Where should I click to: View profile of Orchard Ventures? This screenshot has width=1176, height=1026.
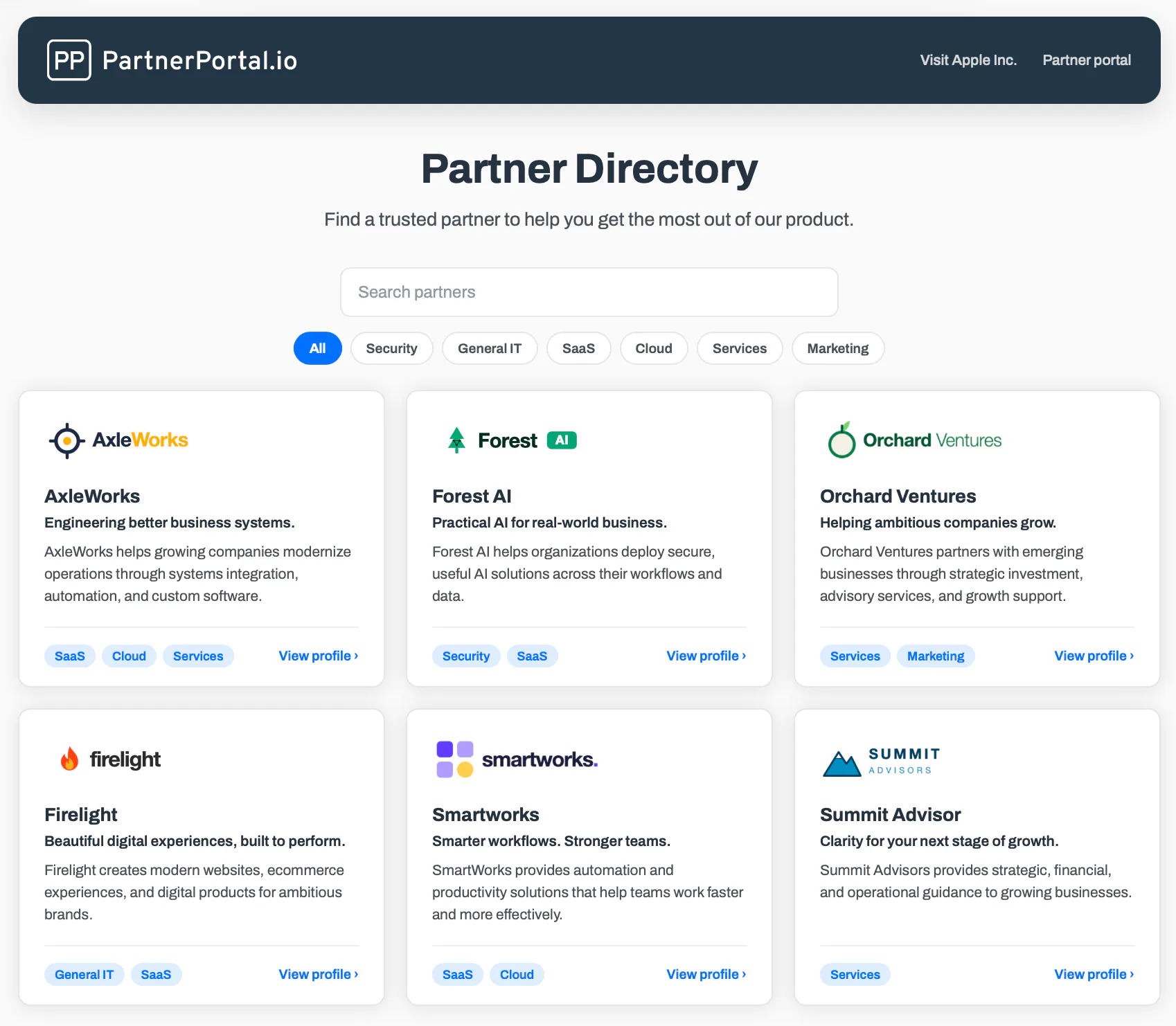[x=1094, y=656]
